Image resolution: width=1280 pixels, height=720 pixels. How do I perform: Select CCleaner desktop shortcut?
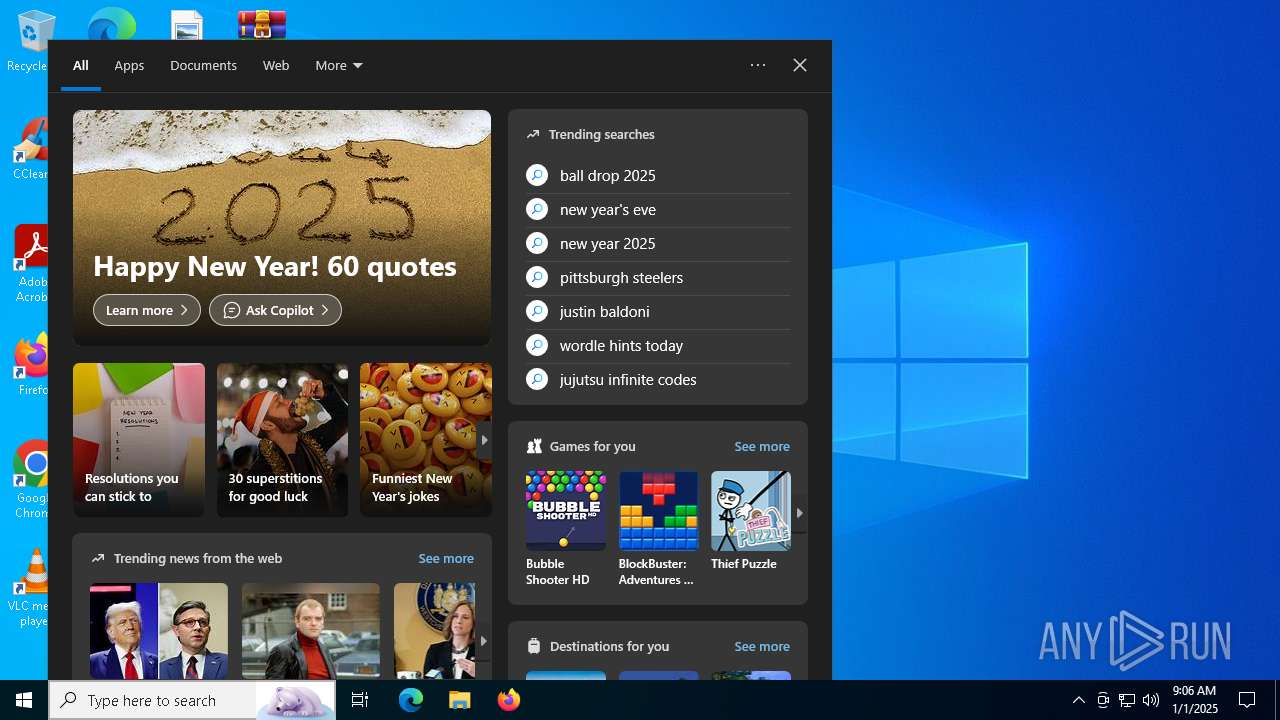(32, 150)
